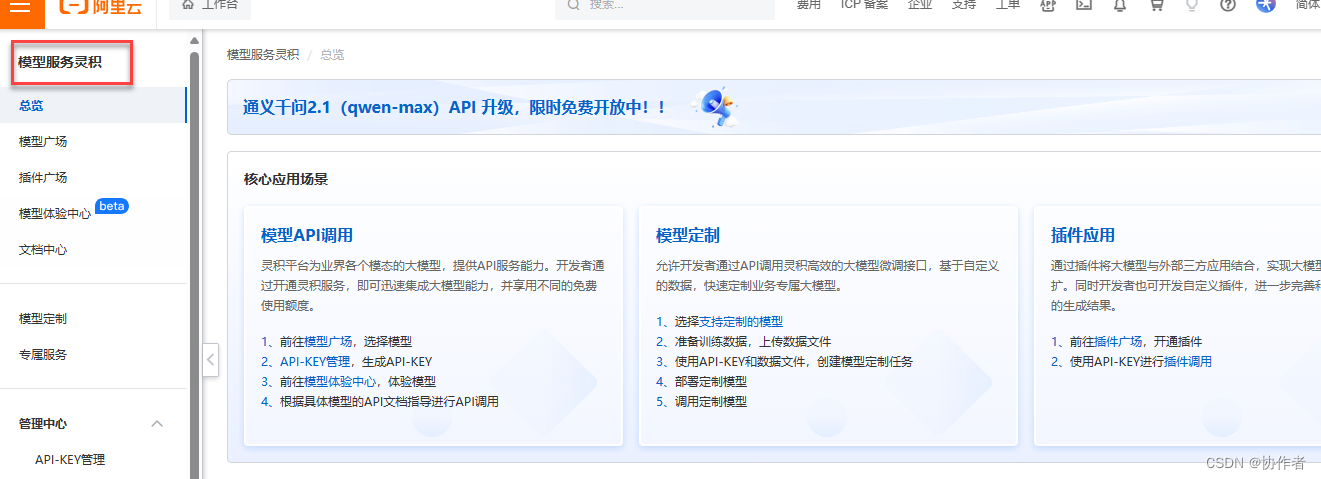Open the Cloud Shell terminal icon

(x=1083, y=5)
